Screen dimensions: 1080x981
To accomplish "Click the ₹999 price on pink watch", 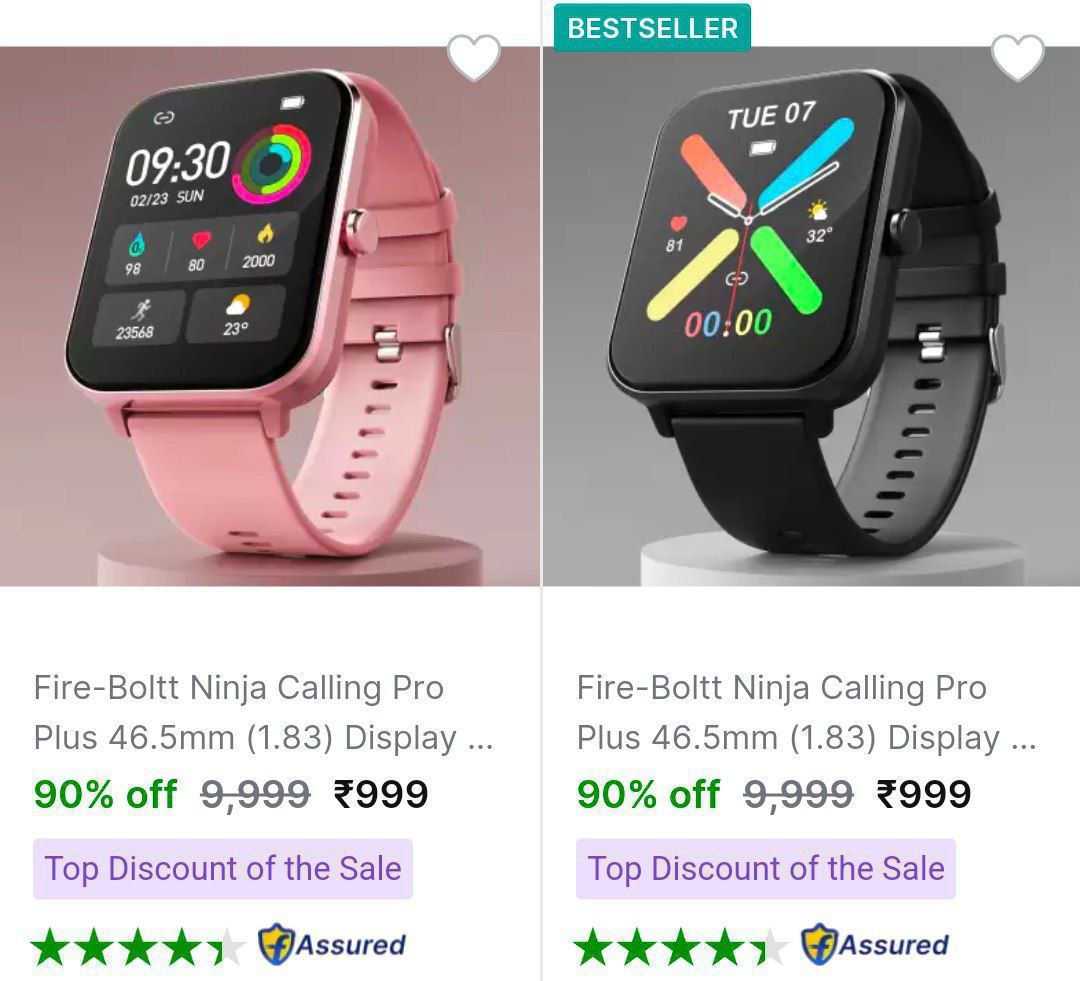I will click(381, 794).
